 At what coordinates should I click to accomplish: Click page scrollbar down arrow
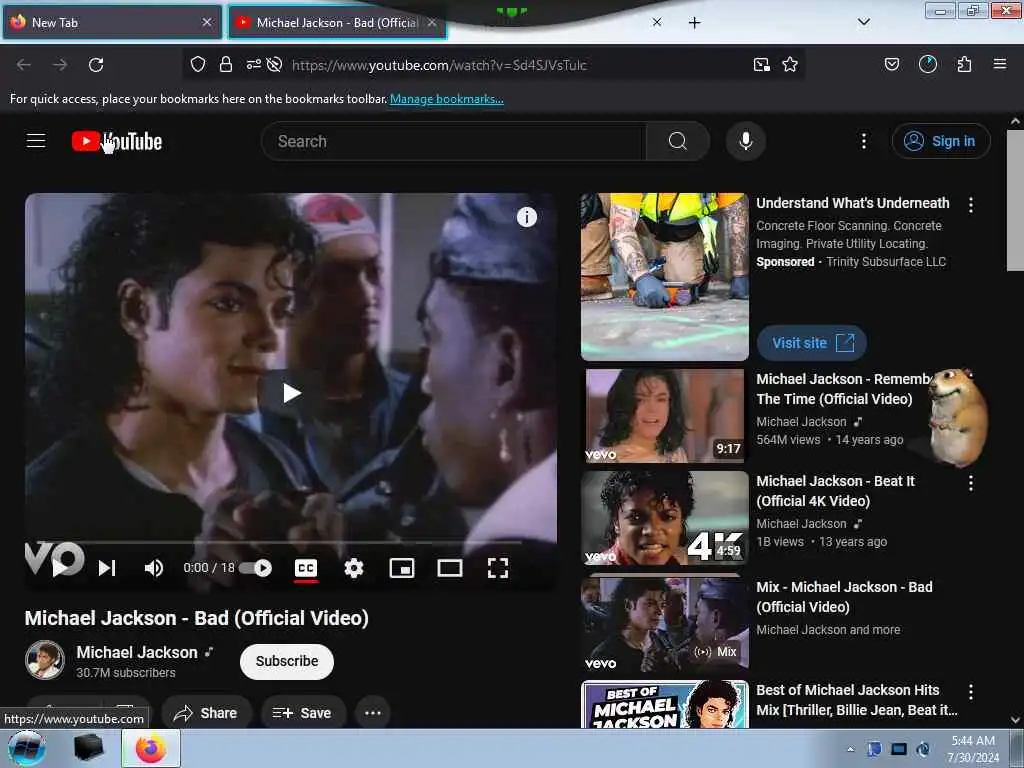click(1015, 720)
